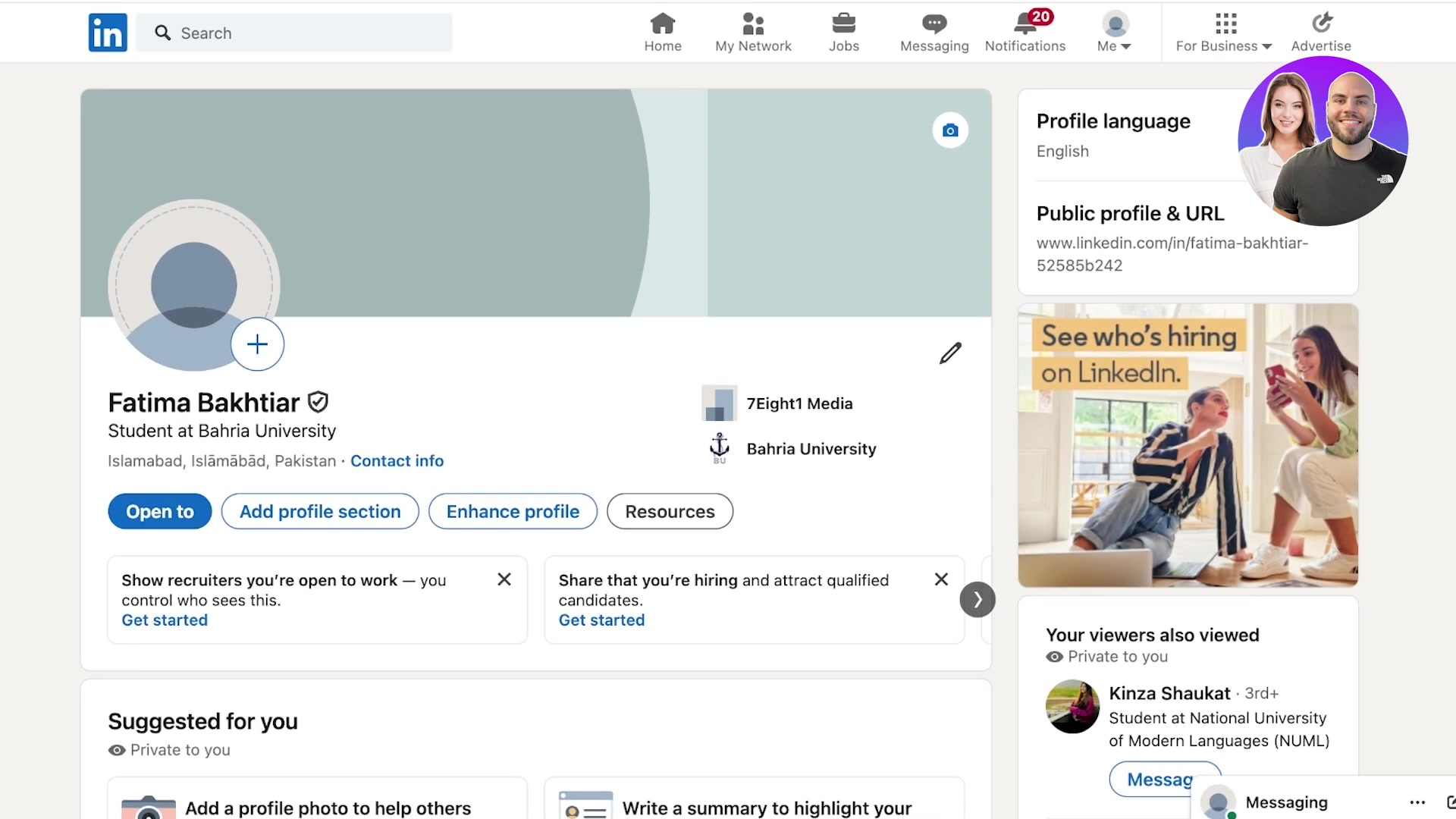
Task: Expand the Me dropdown menu
Action: click(1115, 33)
